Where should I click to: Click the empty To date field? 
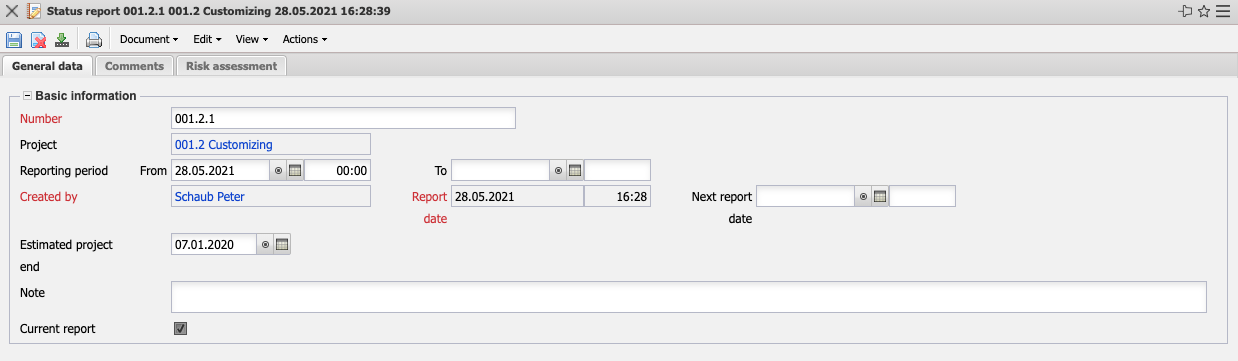(500, 171)
